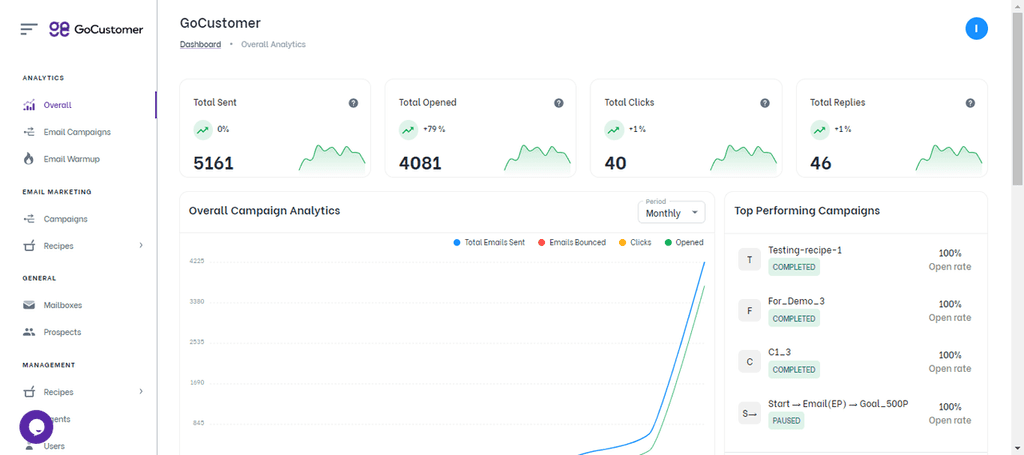Click the trend arrow icon in Total Opened
Viewport: 1024px width, 455px height.
click(409, 130)
